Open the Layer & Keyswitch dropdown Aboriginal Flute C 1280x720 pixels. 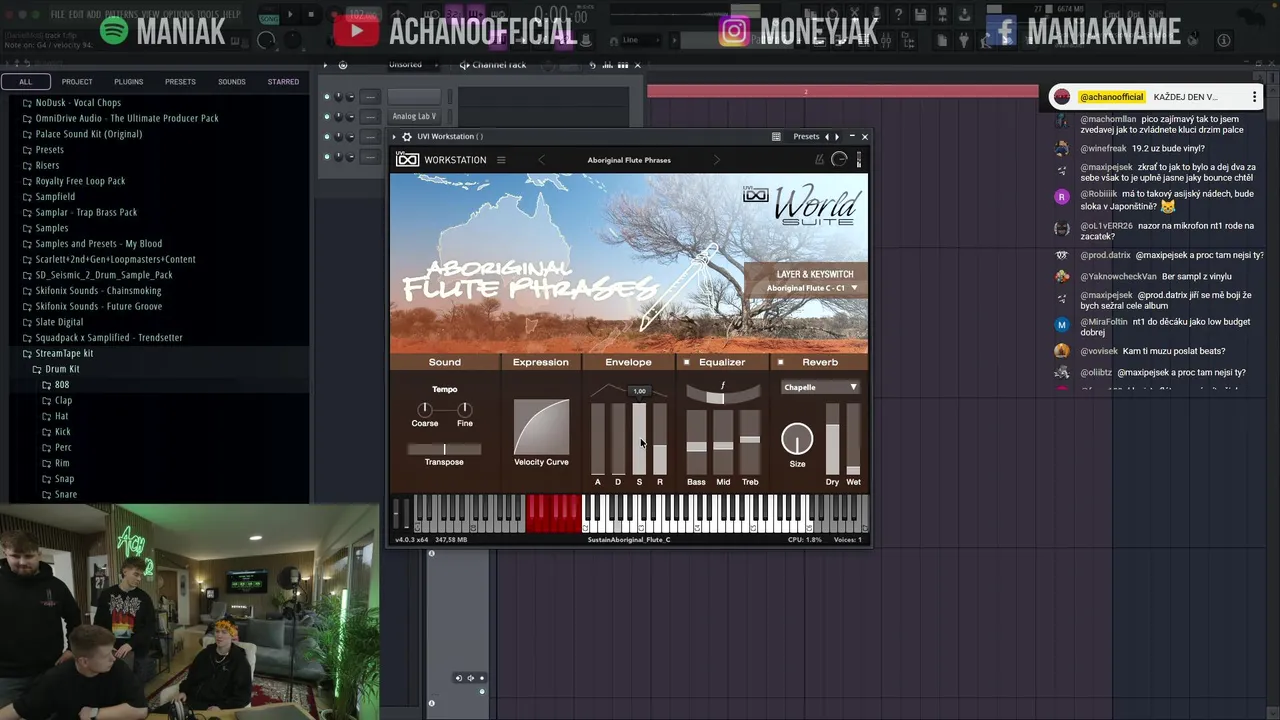811,288
